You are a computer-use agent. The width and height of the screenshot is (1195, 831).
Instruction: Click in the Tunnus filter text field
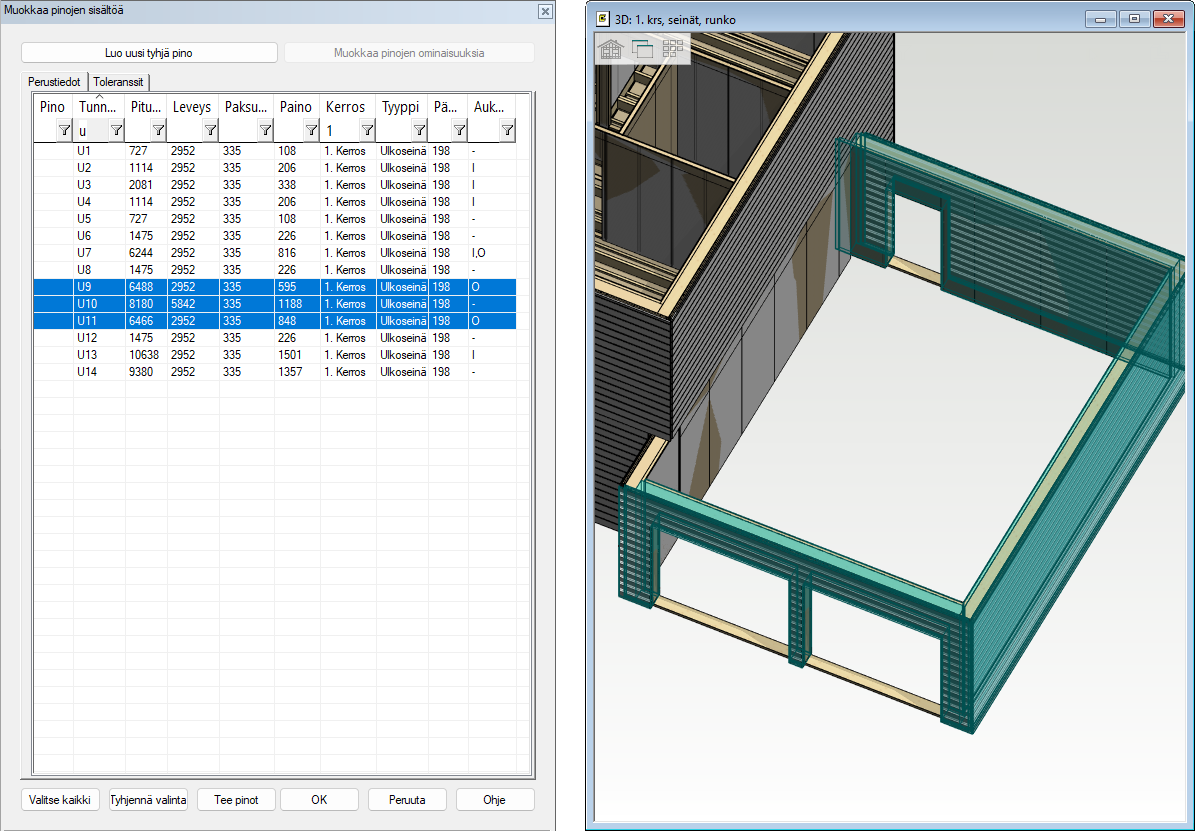point(92,130)
